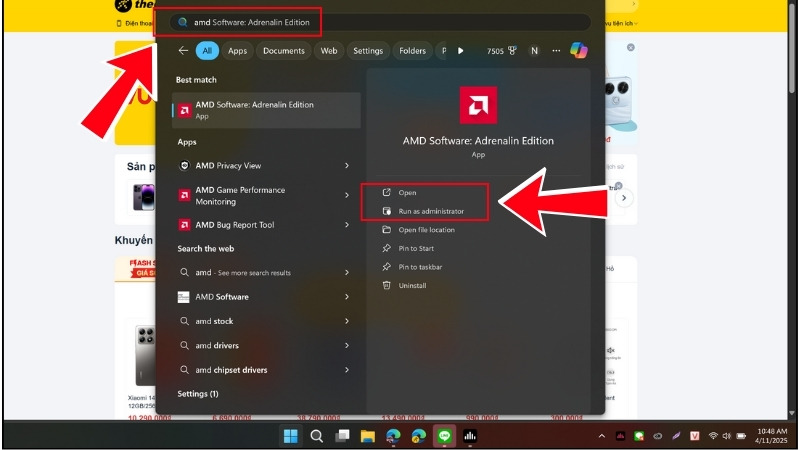This screenshot has height=450, width=800.
Task: Expand chevron beside 'amd stock'
Action: click(347, 321)
